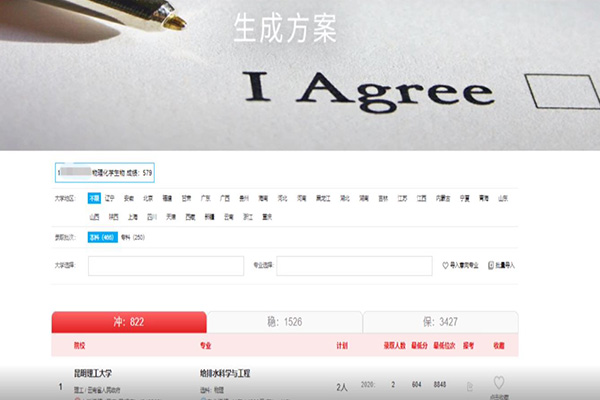600x400 pixels.
Task: Open the 冲: 822 tab
Action: [x=129, y=322]
